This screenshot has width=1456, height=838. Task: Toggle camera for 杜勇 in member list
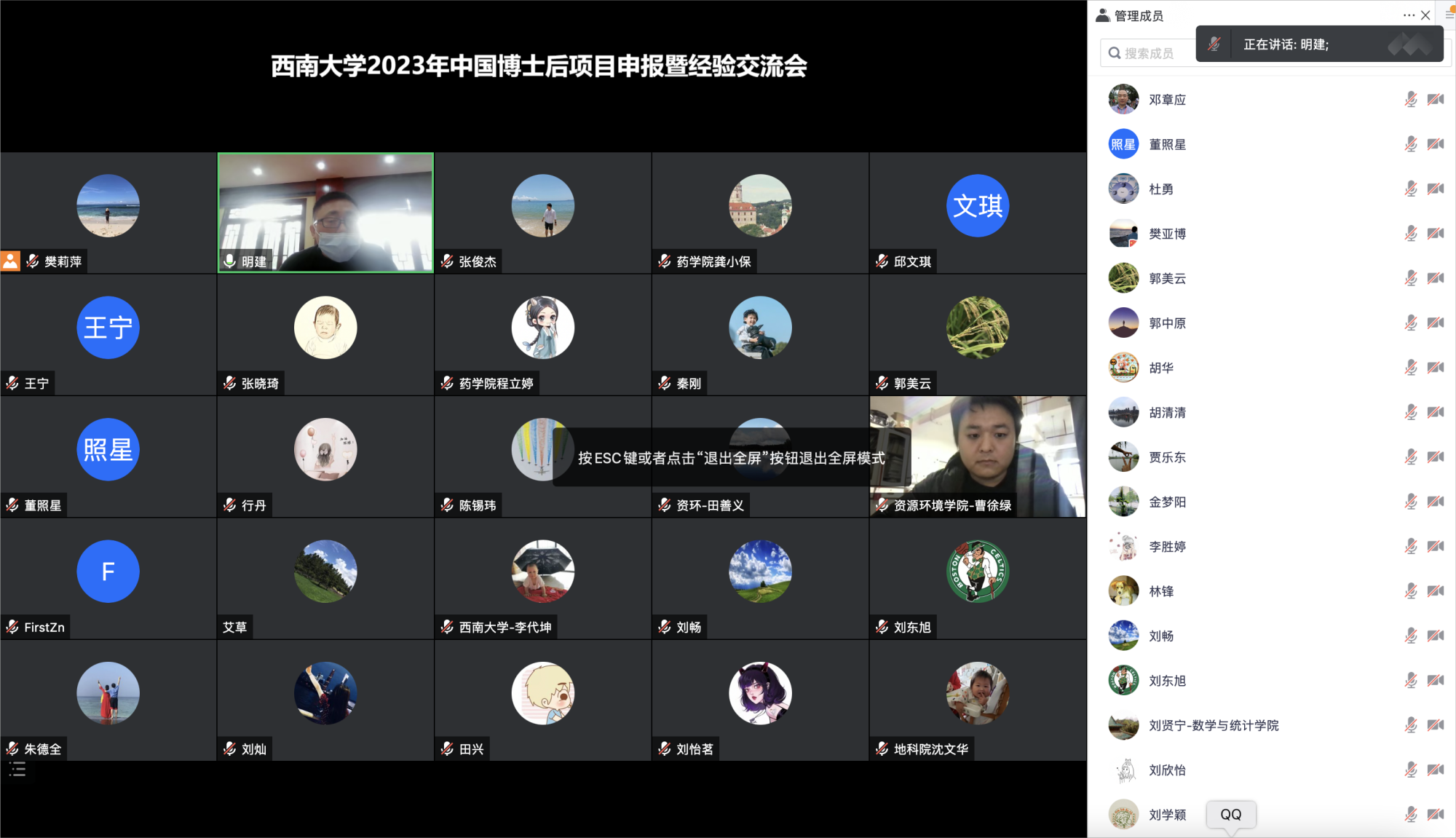click(x=1436, y=189)
